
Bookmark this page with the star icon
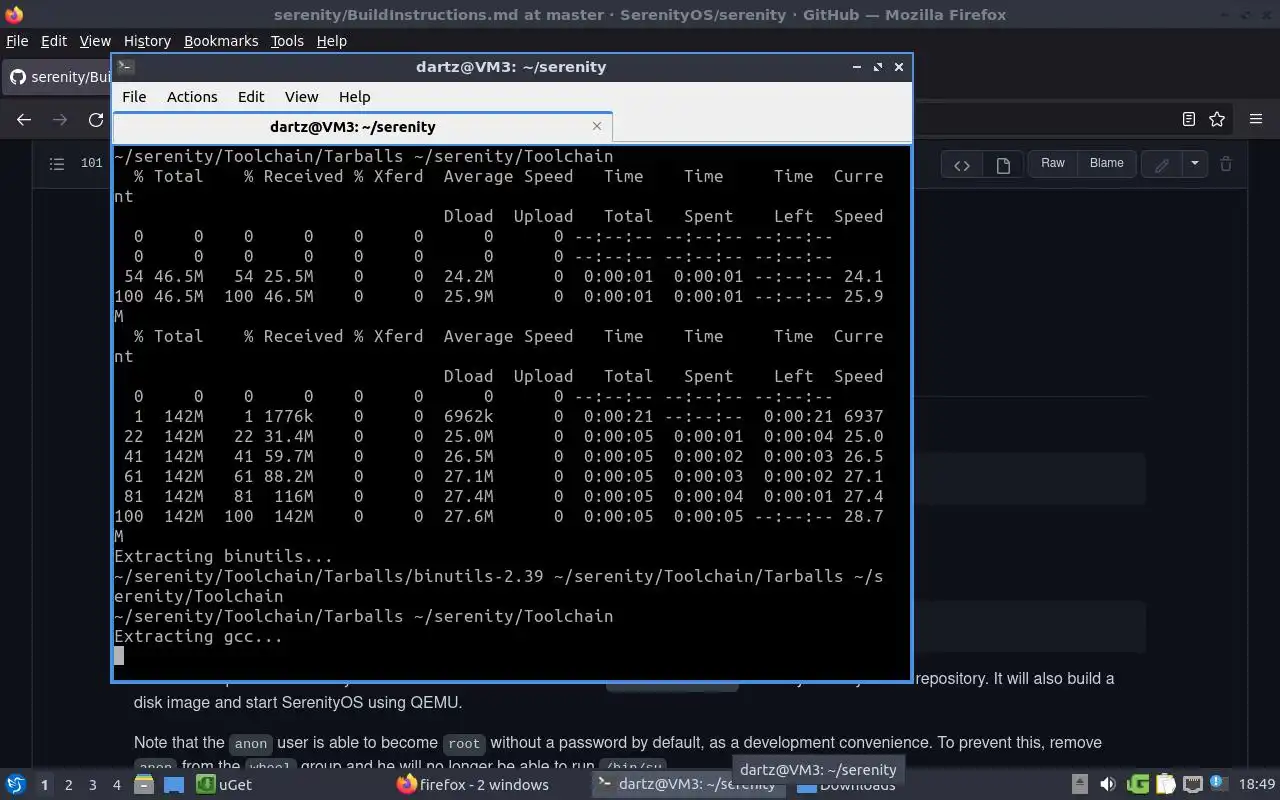coord(1217,119)
